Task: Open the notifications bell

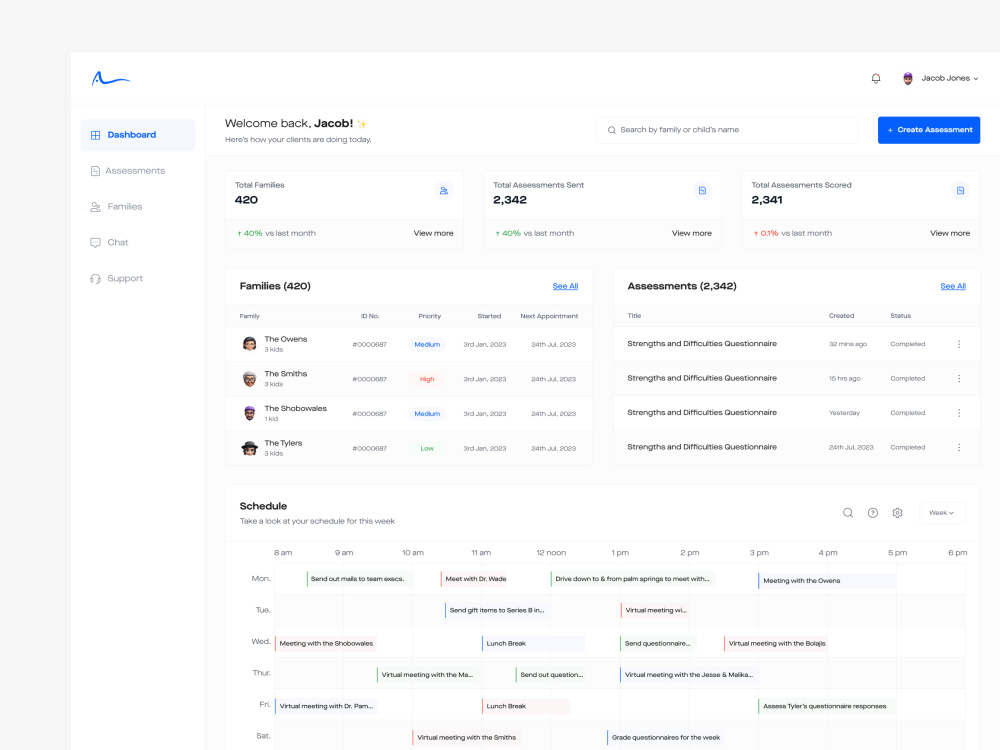Action: 876,78
